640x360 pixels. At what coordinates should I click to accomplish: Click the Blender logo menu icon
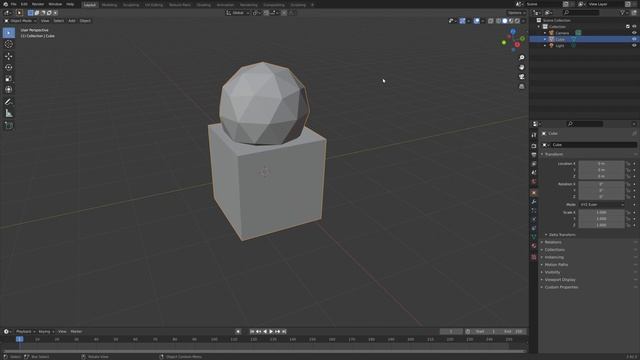(5, 4)
